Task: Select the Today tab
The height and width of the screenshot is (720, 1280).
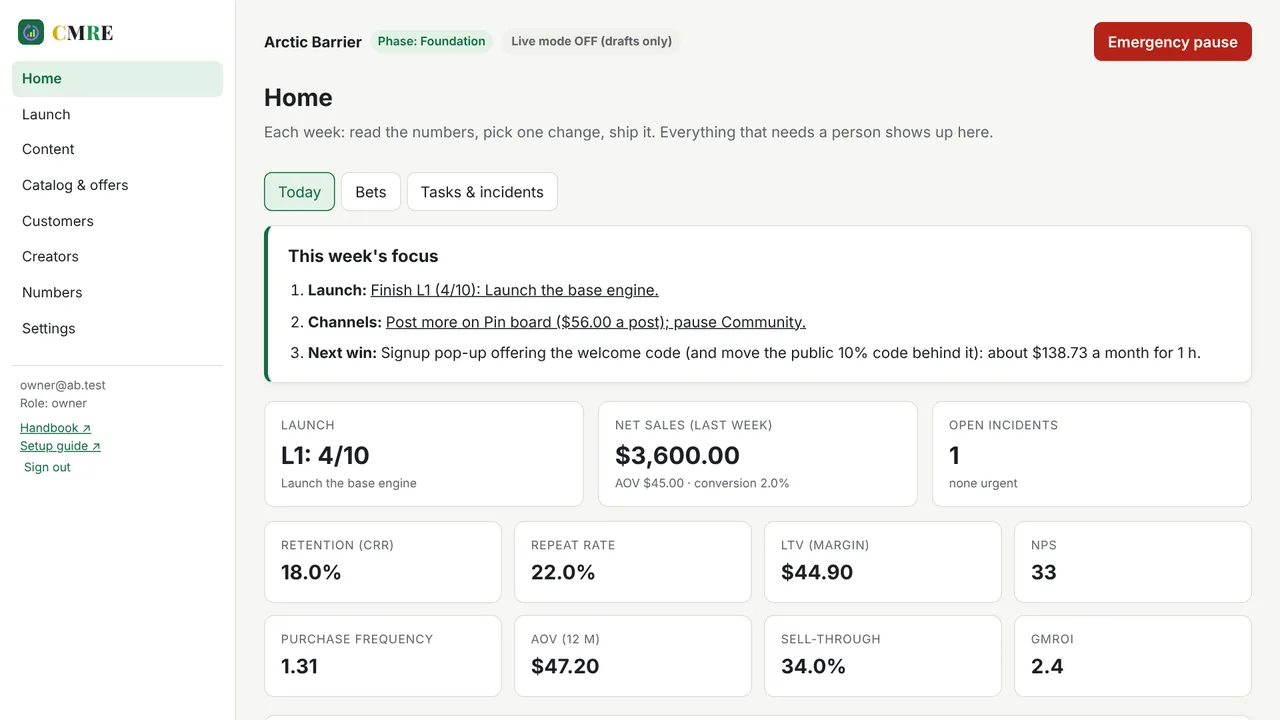Action: [299, 192]
